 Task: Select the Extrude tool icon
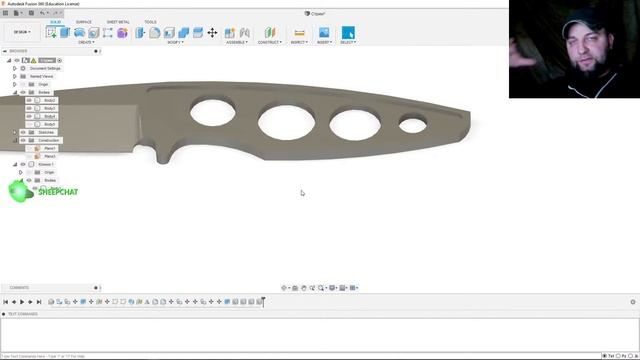click(65, 33)
